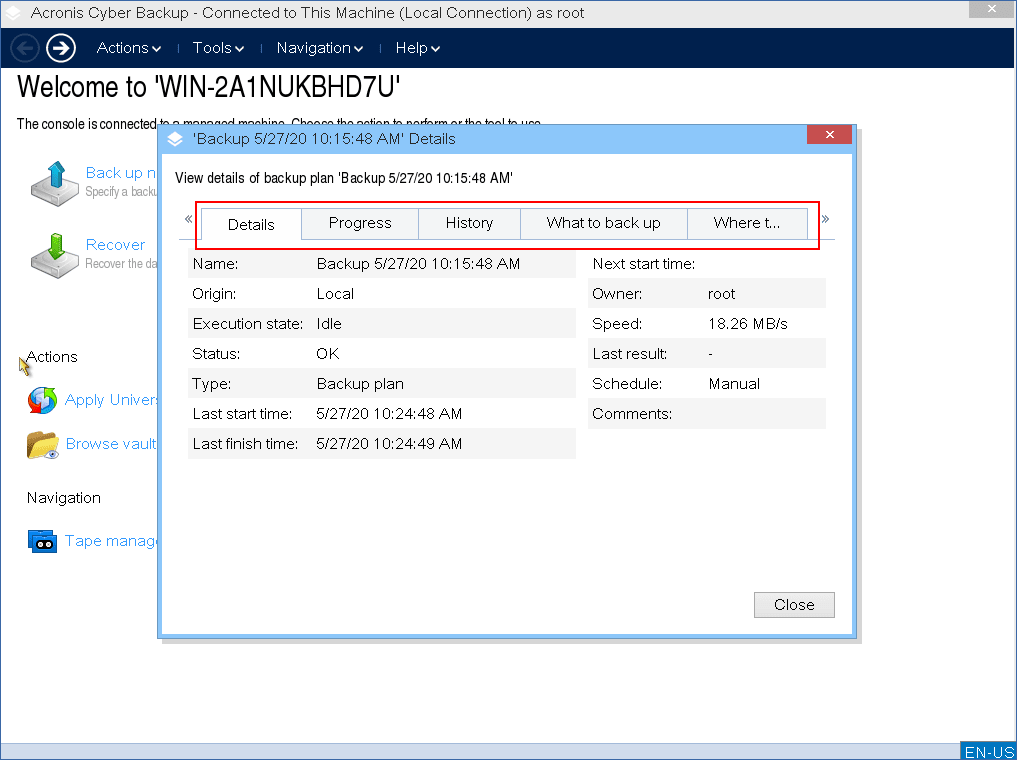
Task: Click the Back up now disk icon
Action: (54, 184)
